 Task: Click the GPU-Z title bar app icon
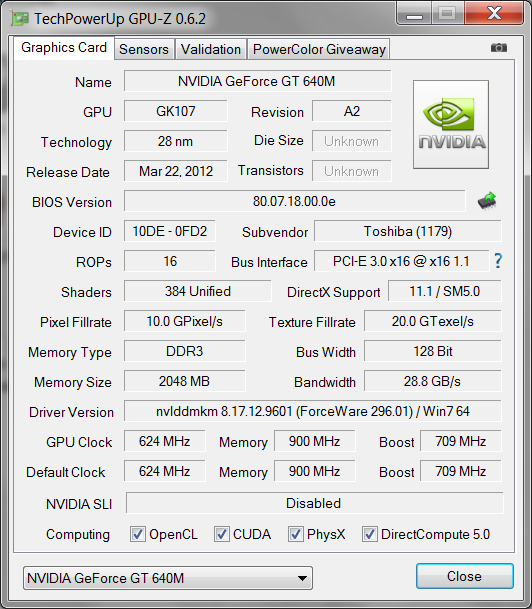[20, 19]
